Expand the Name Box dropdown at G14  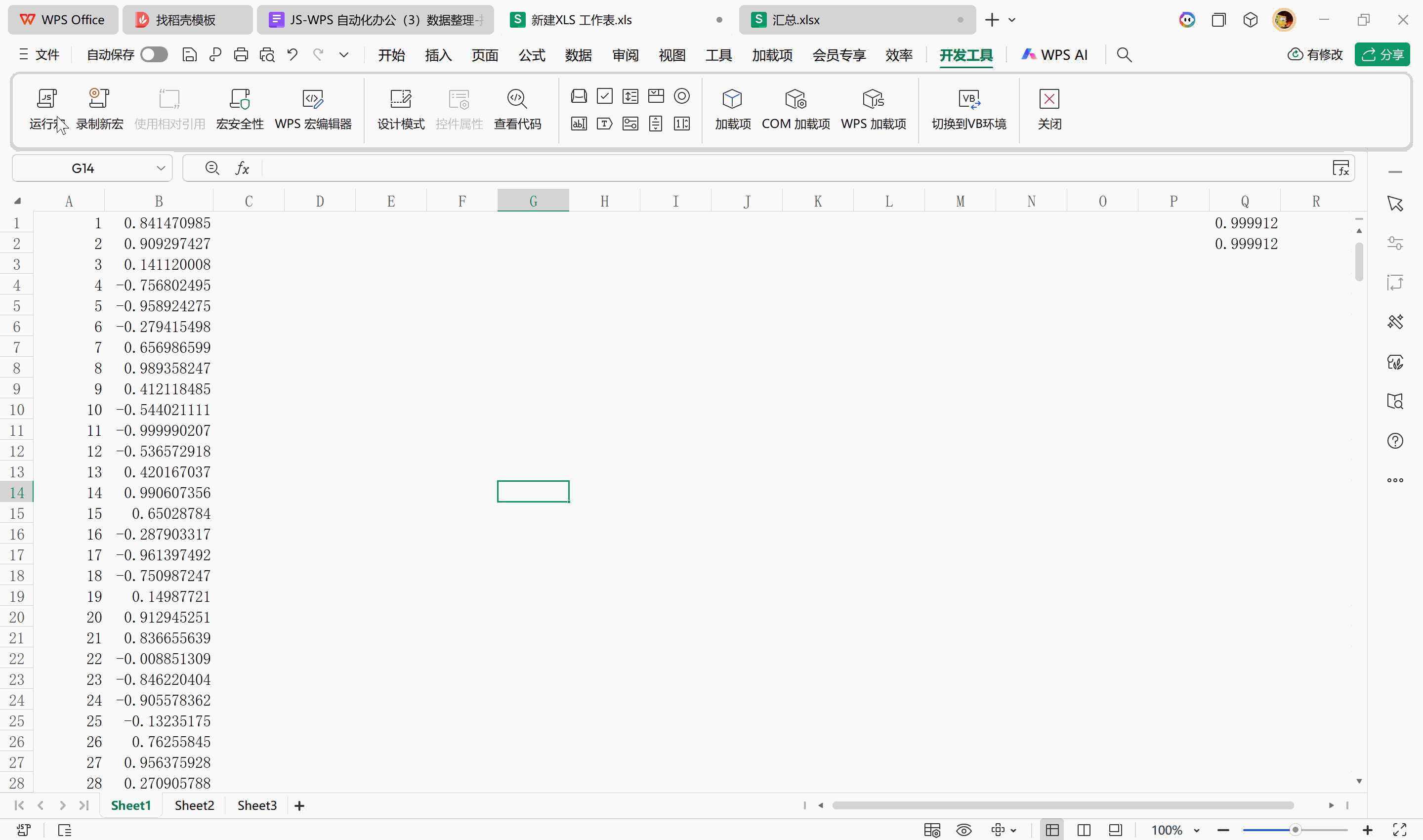pyautogui.click(x=161, y=168)
